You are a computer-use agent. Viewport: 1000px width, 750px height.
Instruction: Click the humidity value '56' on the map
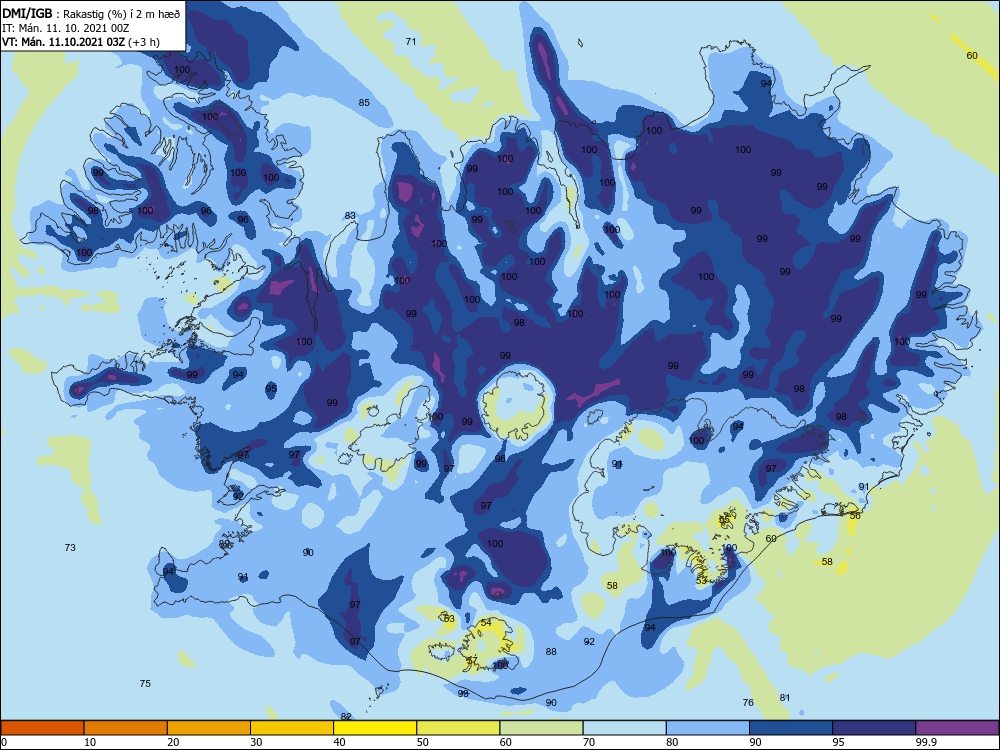coord(855,515)
